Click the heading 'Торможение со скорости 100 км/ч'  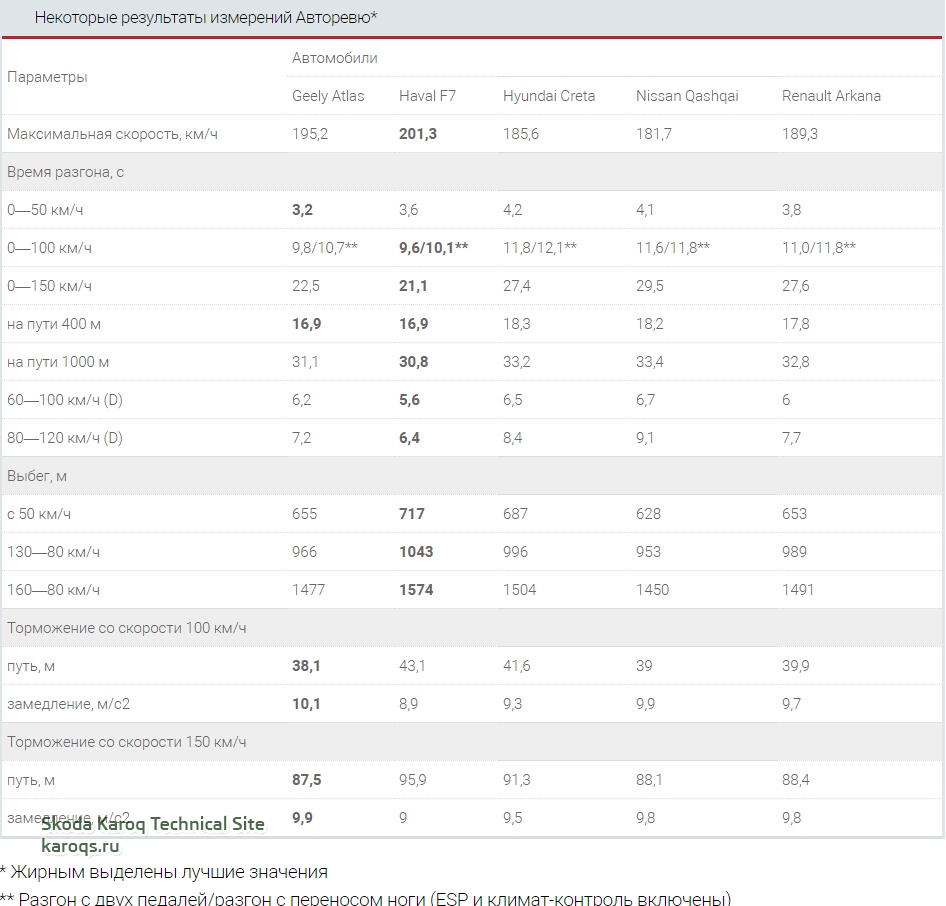tap(127, 628)
